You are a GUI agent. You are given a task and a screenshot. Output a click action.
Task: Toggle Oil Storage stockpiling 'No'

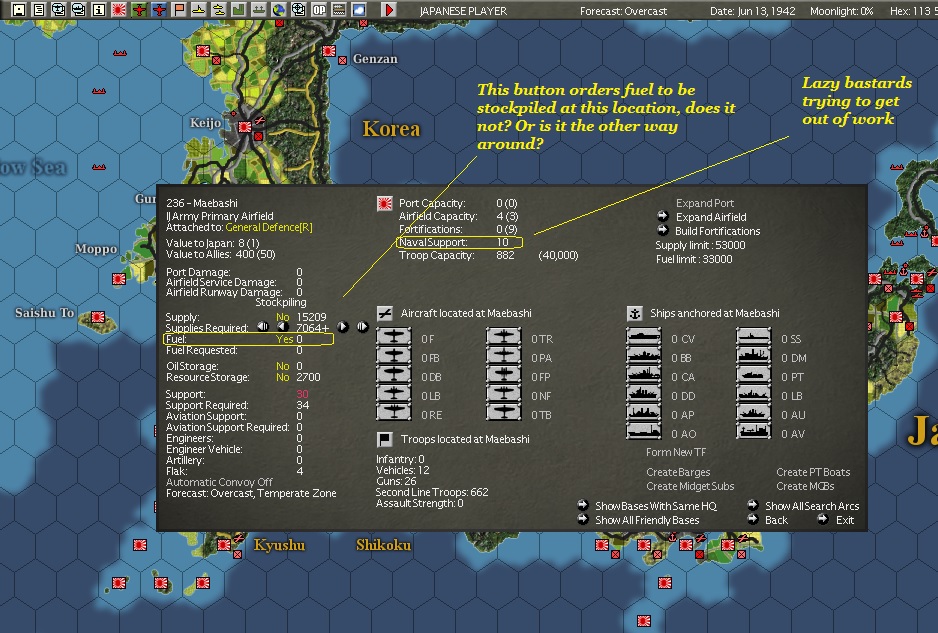[282, 366]
